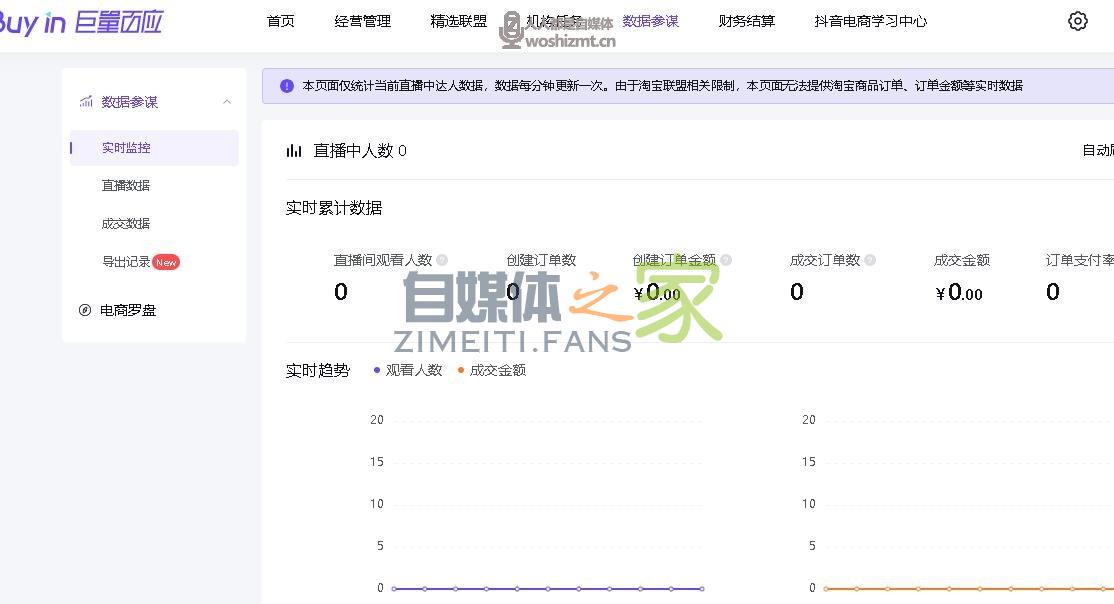This screenshot has height=604, width=1114.
Task: Open the settings gear icon
Action: click(x=1077, y=21)
